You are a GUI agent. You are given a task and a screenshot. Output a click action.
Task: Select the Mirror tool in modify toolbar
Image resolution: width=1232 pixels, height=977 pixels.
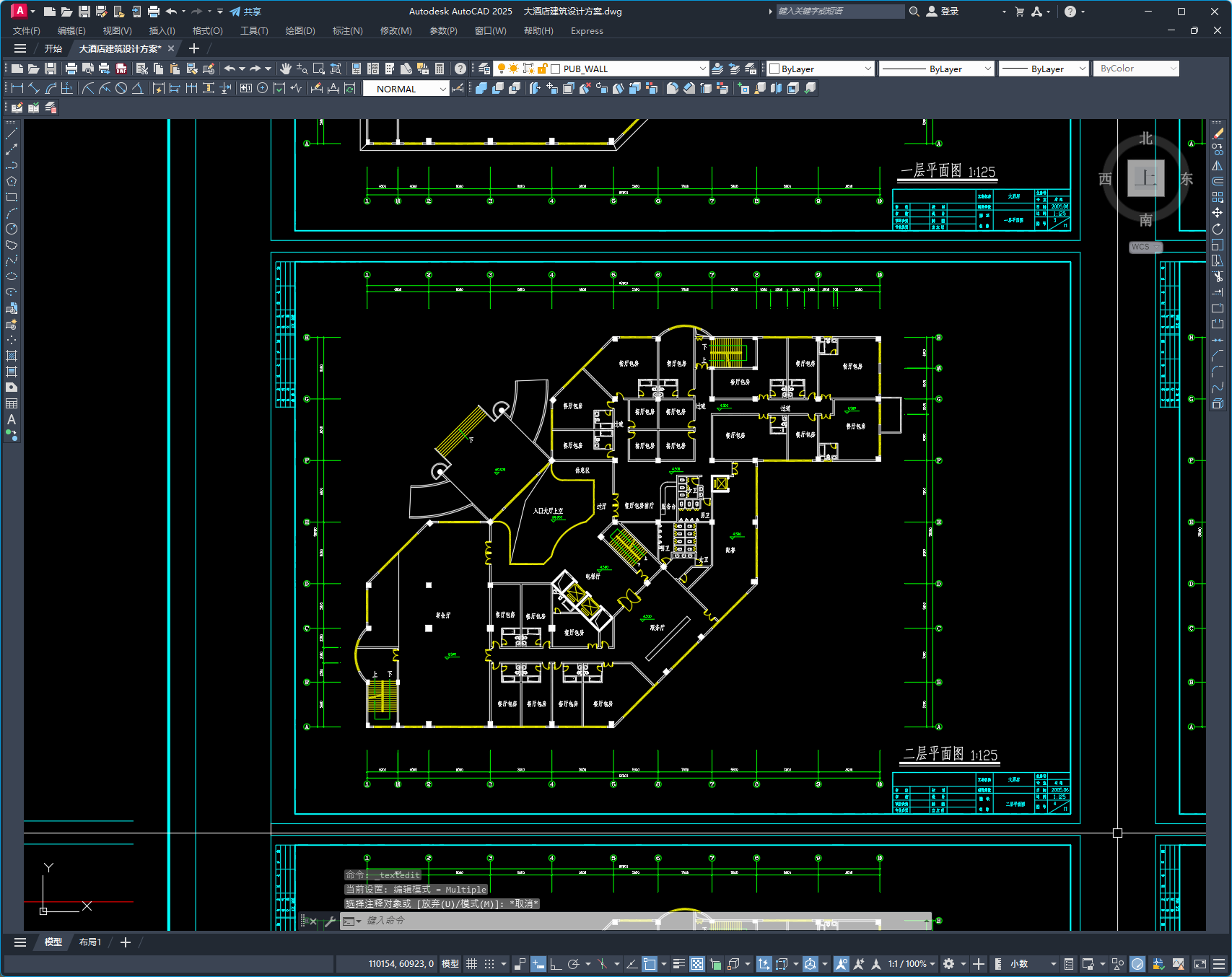(1218, 165)
